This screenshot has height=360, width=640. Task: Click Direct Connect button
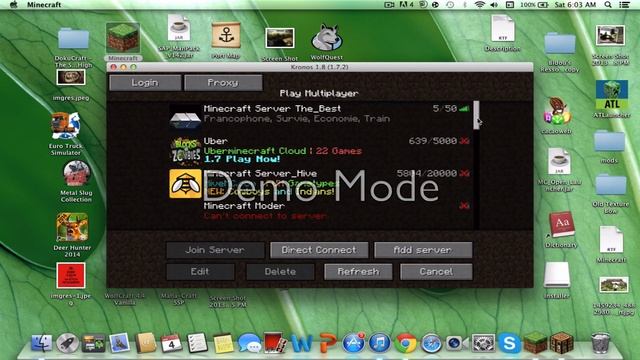pyautogui.click(x=319, y=250)
